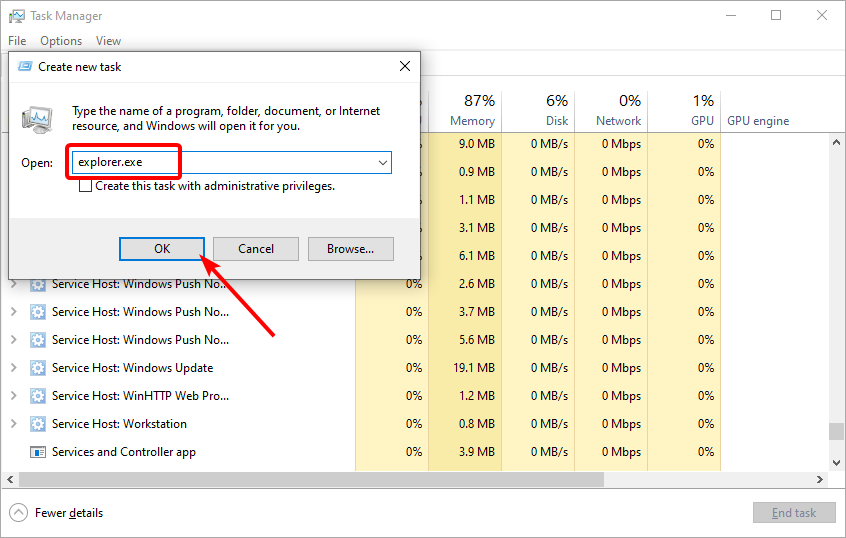This screenshot has height=538, width=846.
Task: Click the GPU engine column header
Action: 758,121
